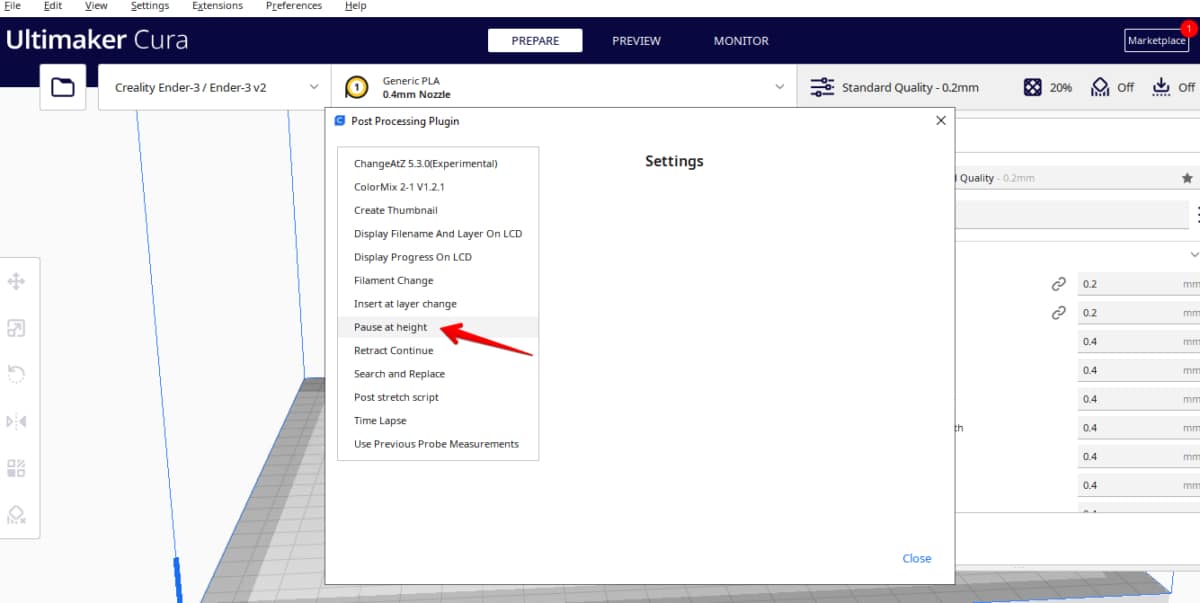Screen dimensions: 1200x603
Task: Open the View menu
Action: [96, 6]
